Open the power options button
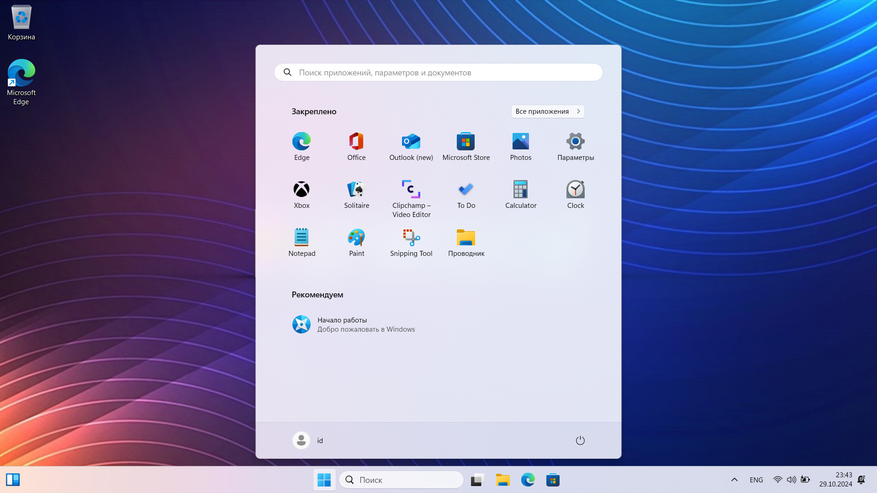877x493 pixels. pyautogui.click(x=580, y=440)
